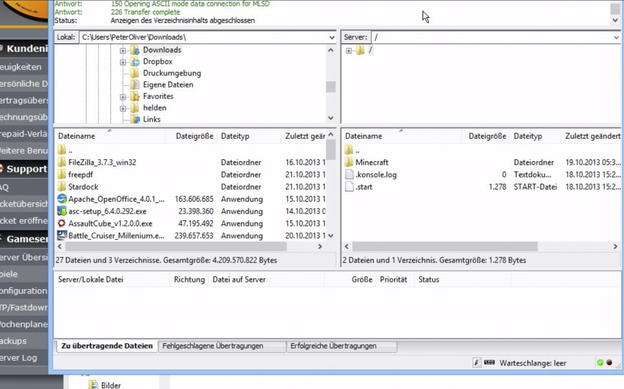Click message log scroll down arrow
The image size is (624, 389).
click(615, 20)
